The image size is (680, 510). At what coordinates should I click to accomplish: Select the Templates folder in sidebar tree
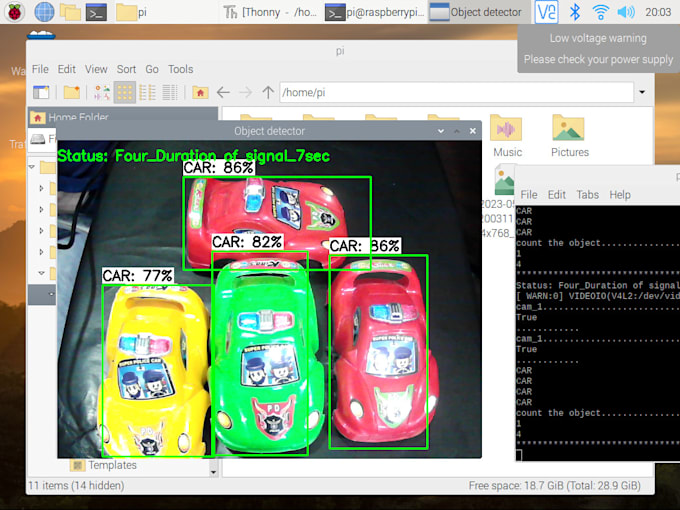(103, 465)
